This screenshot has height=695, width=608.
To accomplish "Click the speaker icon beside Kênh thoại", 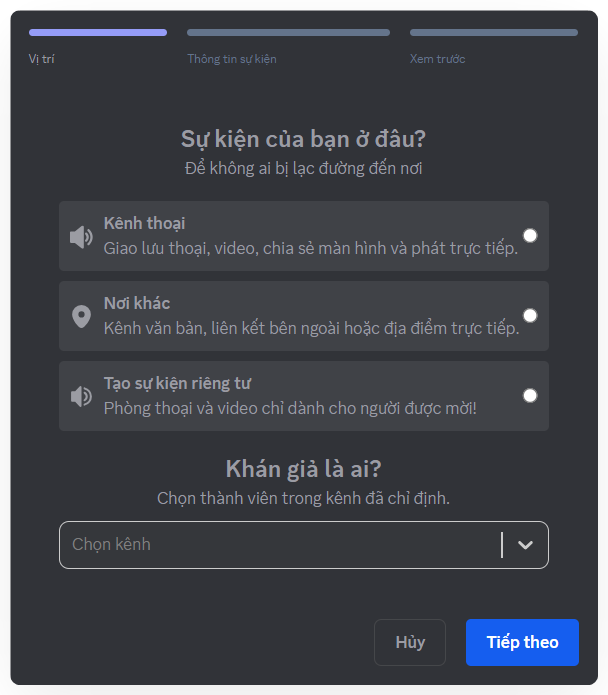I will pyautogui.click(x=81, y=237).
